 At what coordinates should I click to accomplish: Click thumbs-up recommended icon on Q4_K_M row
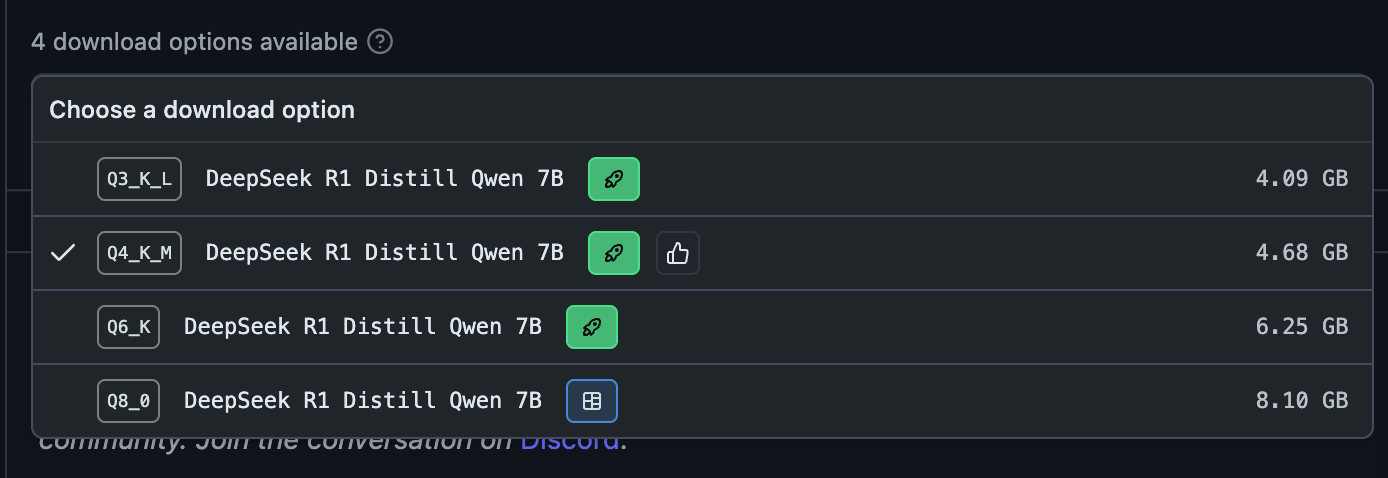pyautogui.click(x=678, y=253)
